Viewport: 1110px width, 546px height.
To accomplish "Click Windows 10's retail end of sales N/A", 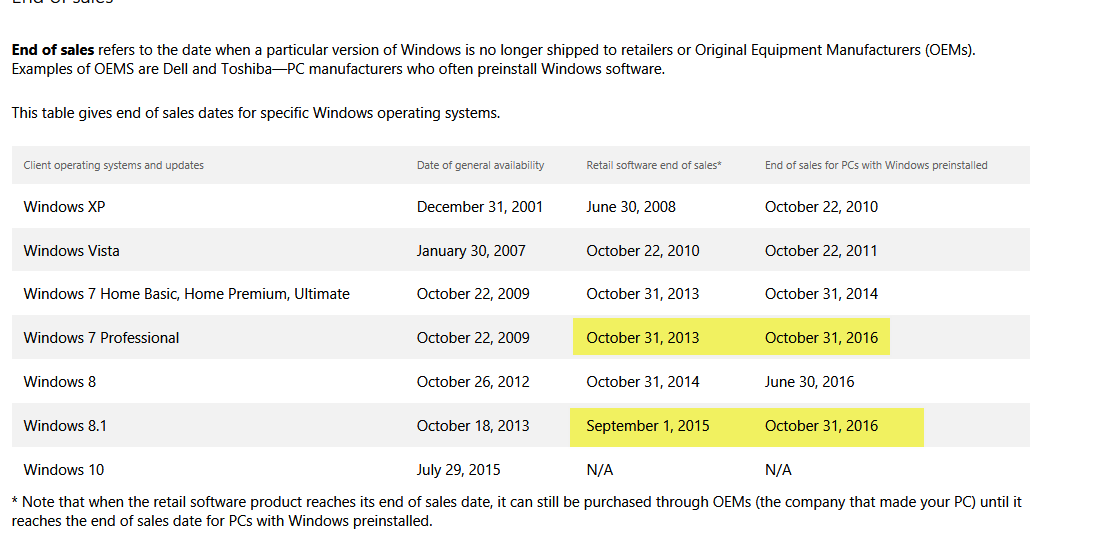I will [600, 470].
